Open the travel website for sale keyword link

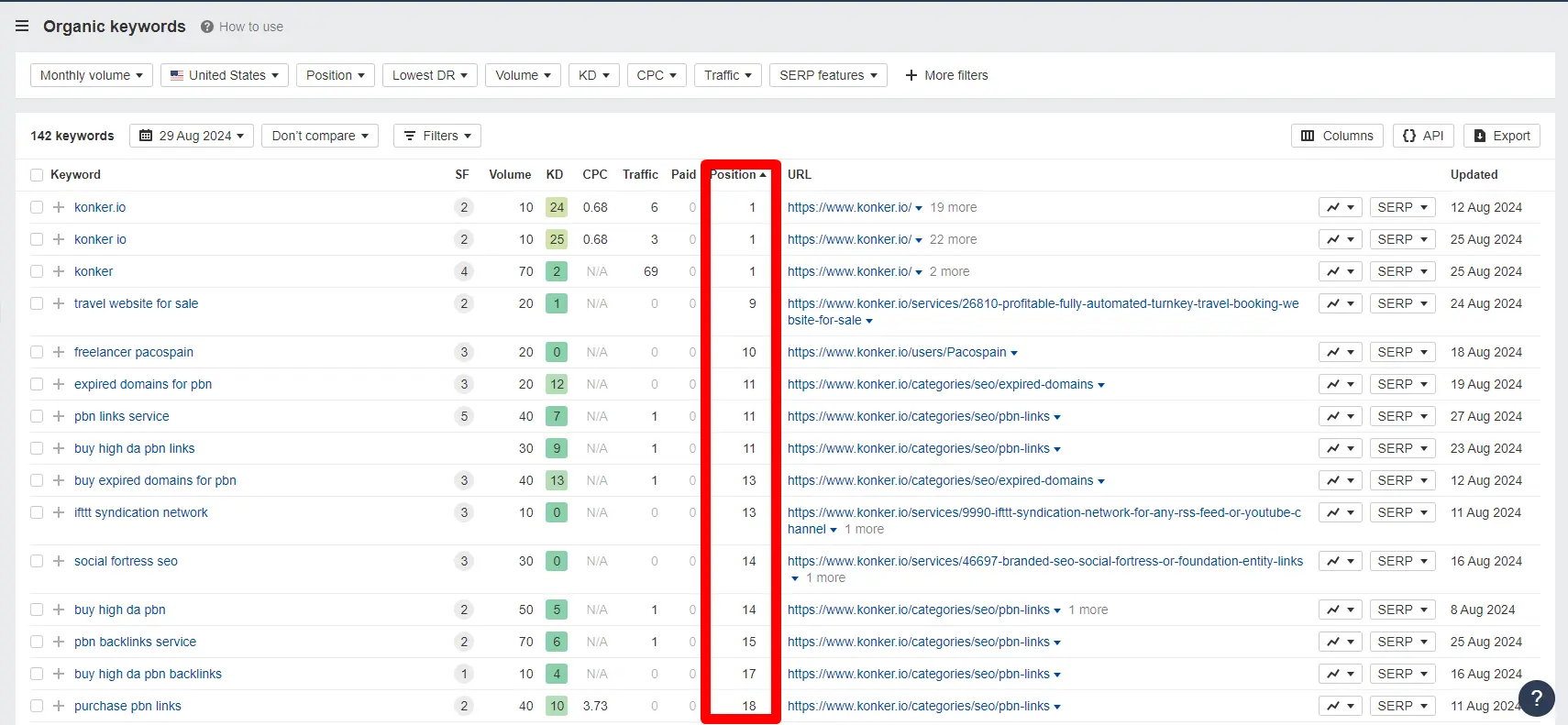click(136, 303)
